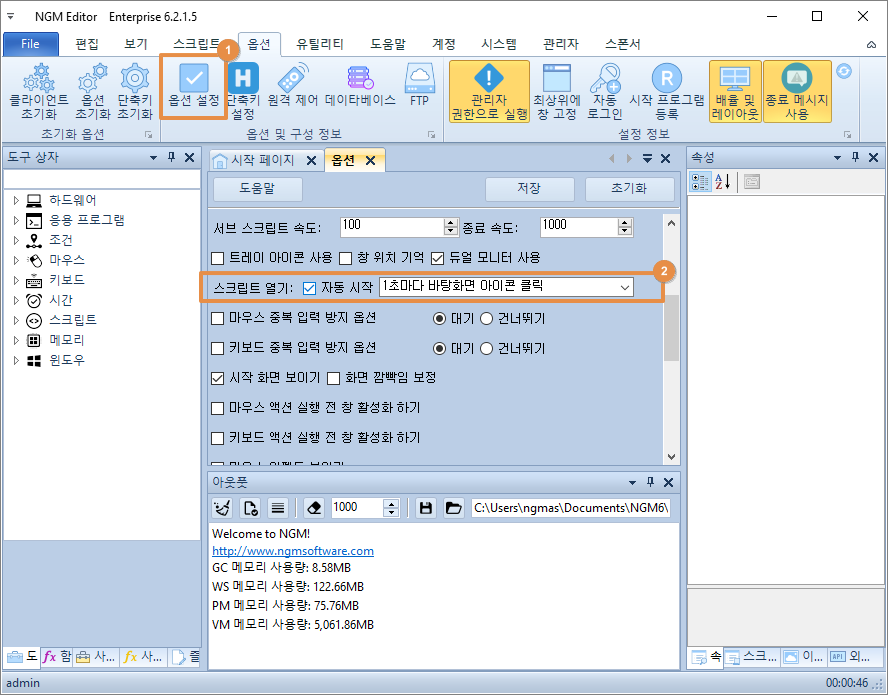Click the open folder icon in 아웃풋
The width and height of the screenshot is (888, 695).
coord(454,508)
